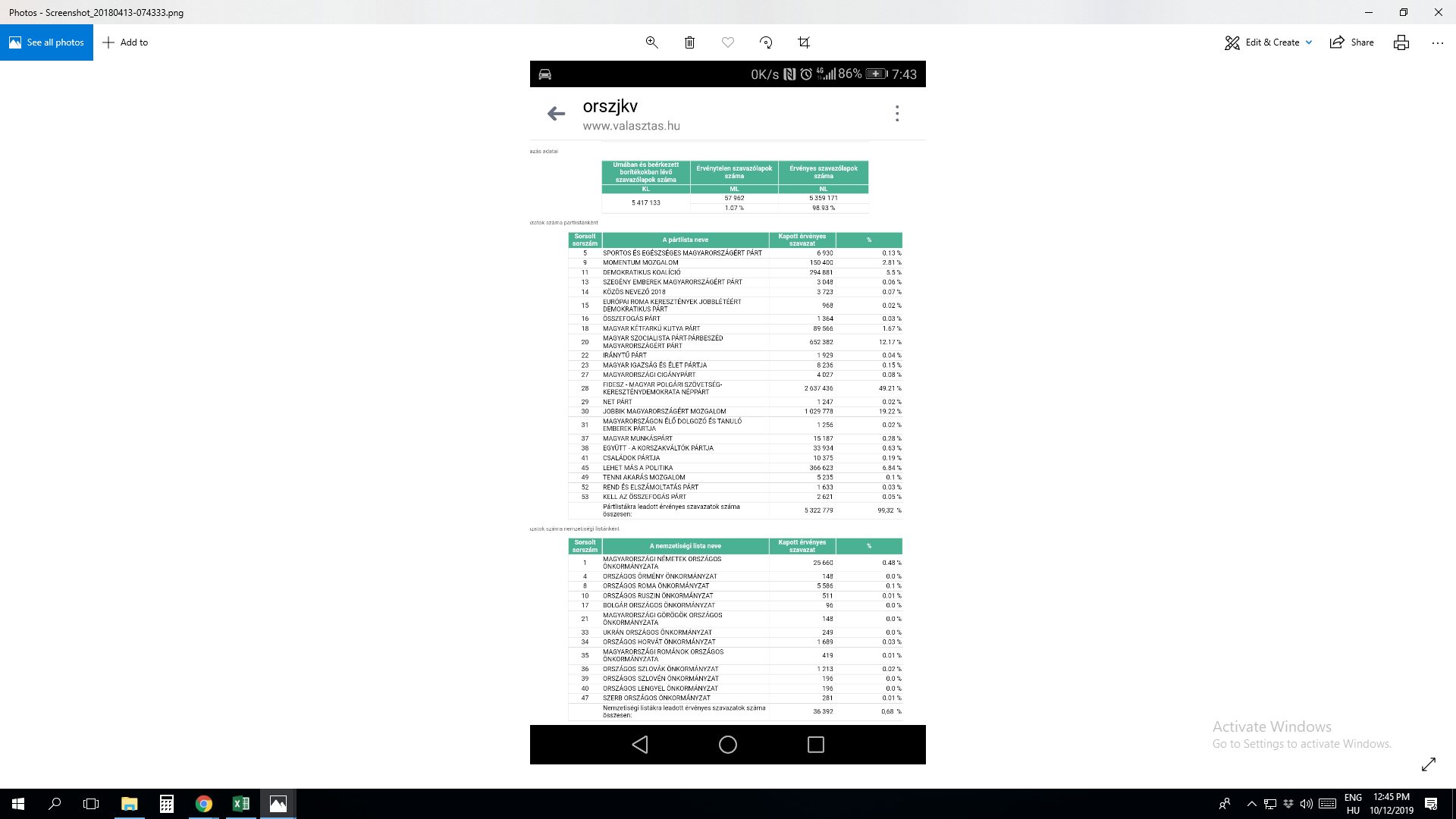
Task: Click the Zoom magnifier icon
Action: tap(651, 42)
